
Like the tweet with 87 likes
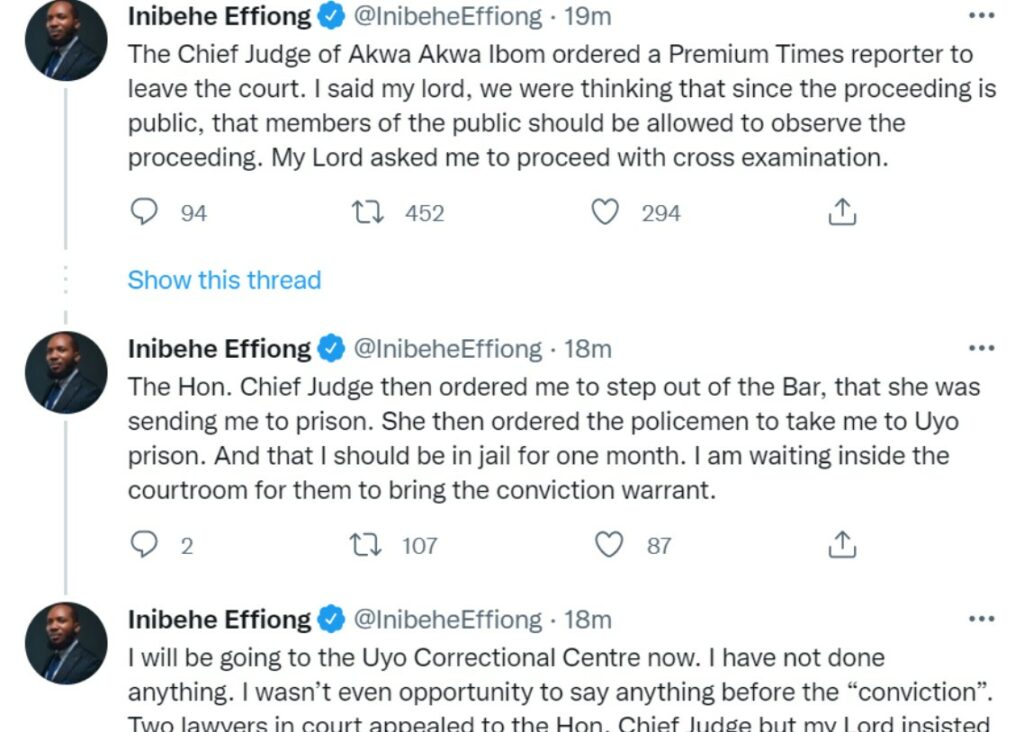click(609, 544)
